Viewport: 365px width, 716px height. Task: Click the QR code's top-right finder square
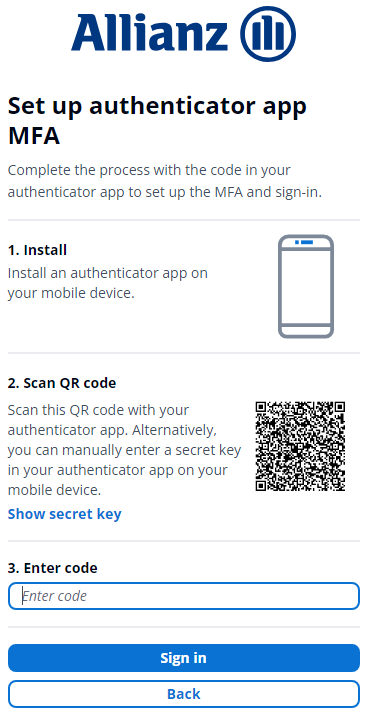[339, 408]
